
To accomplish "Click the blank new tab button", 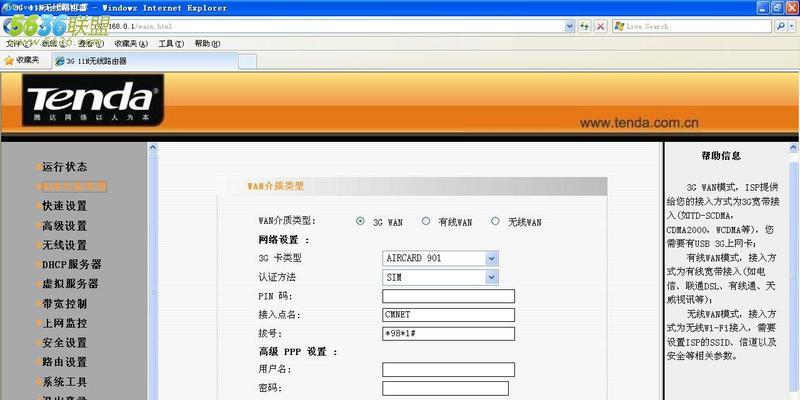I will coord(247,61).
